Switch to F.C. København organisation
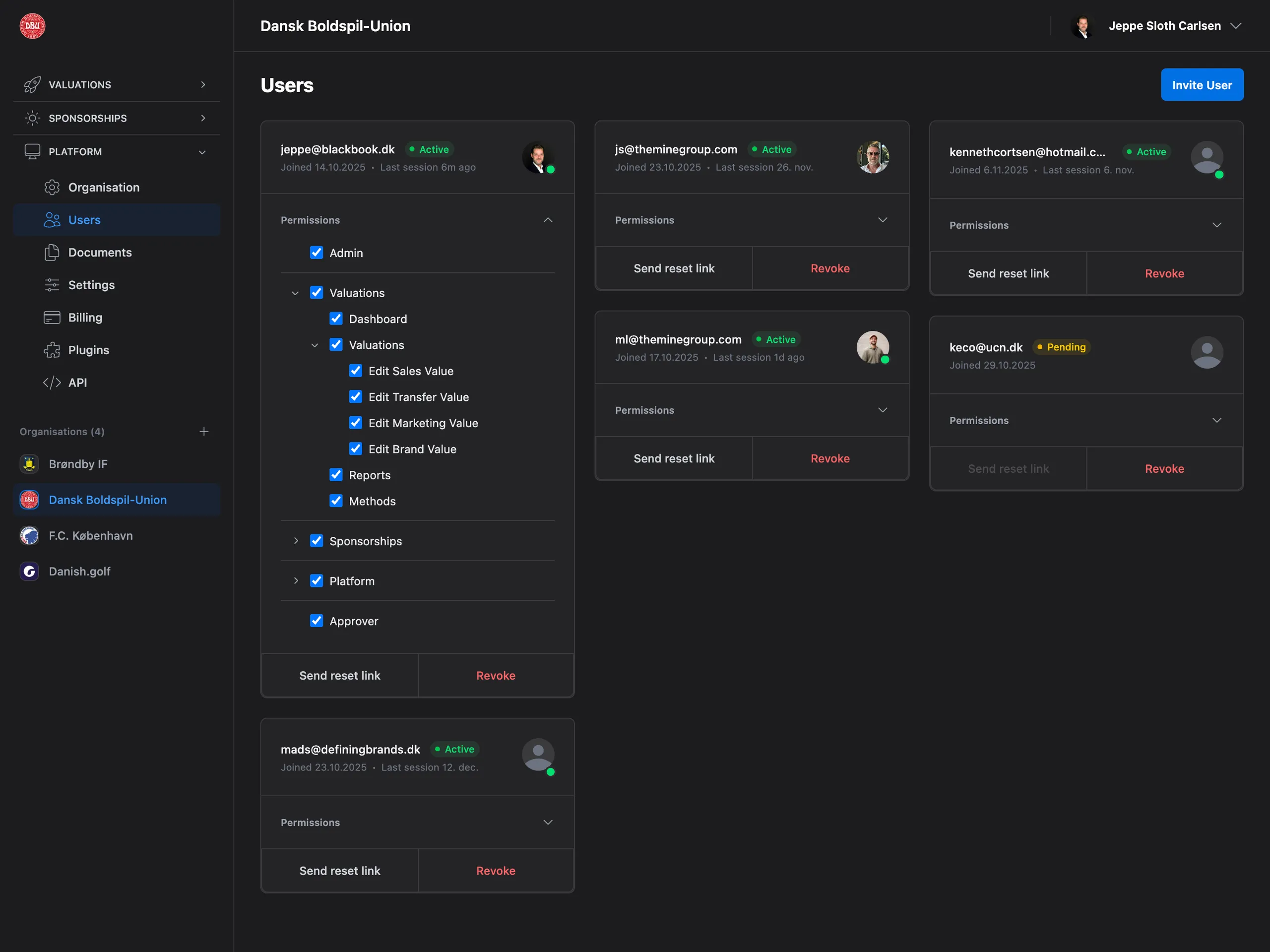 coord(117,535)
